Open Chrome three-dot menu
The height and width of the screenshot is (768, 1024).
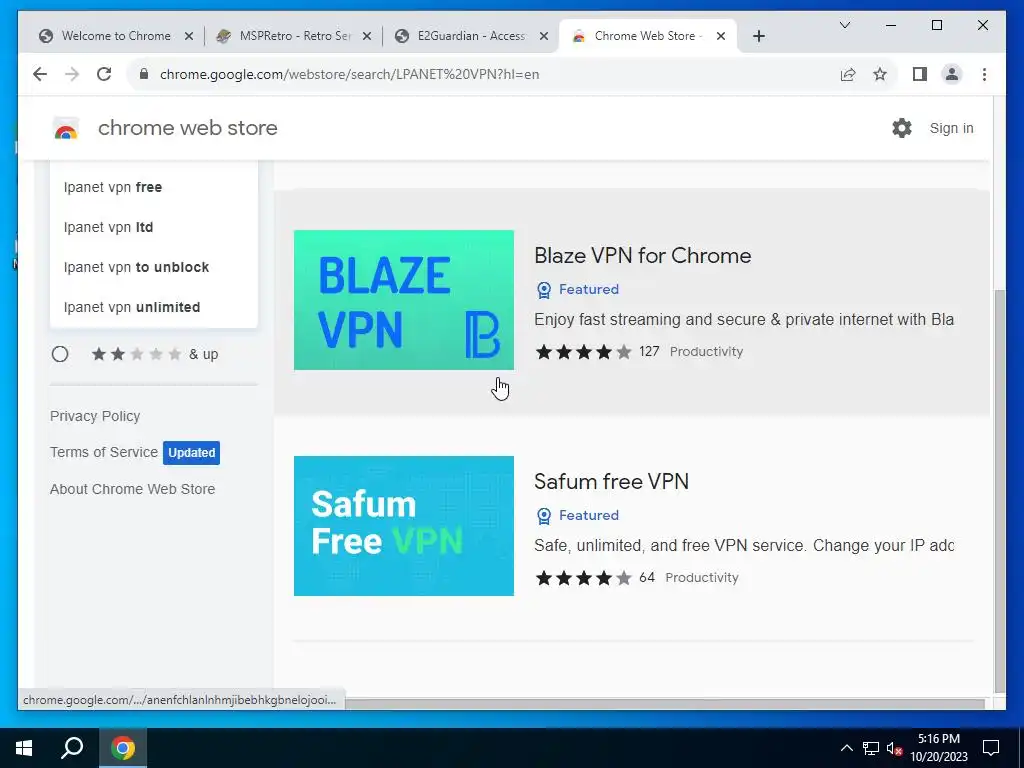coord(984,74)
